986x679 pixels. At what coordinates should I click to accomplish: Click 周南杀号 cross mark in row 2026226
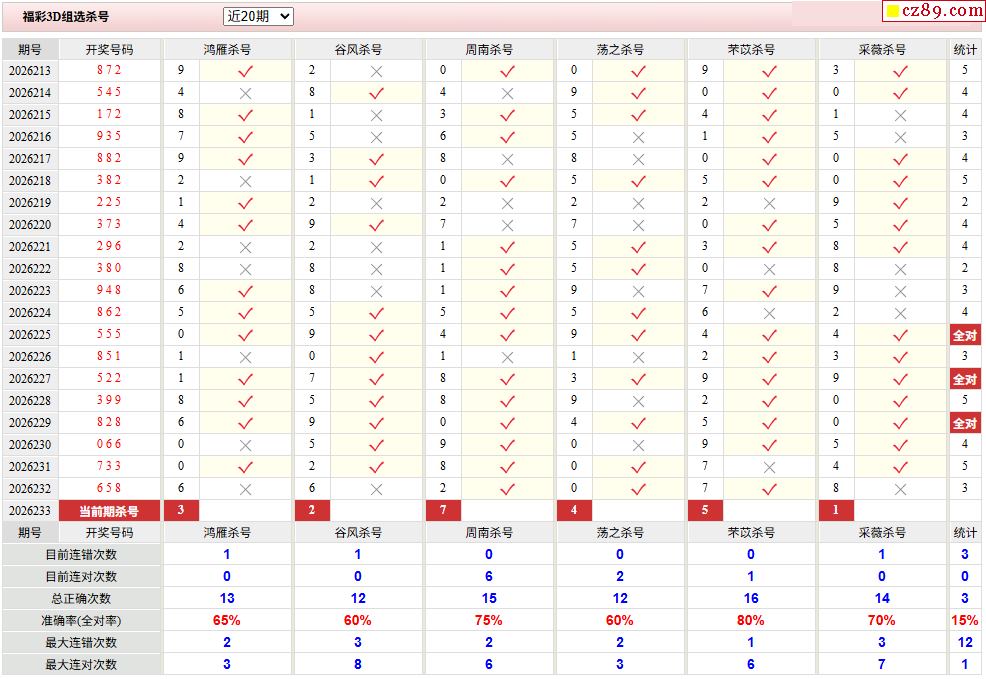[507, 358]
